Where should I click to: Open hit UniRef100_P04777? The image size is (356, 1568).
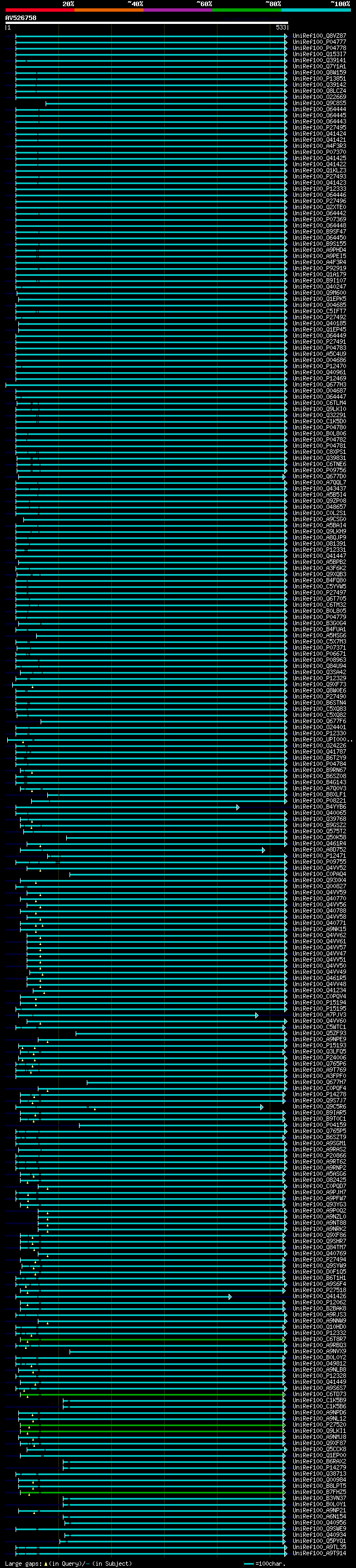pos(319,42)
